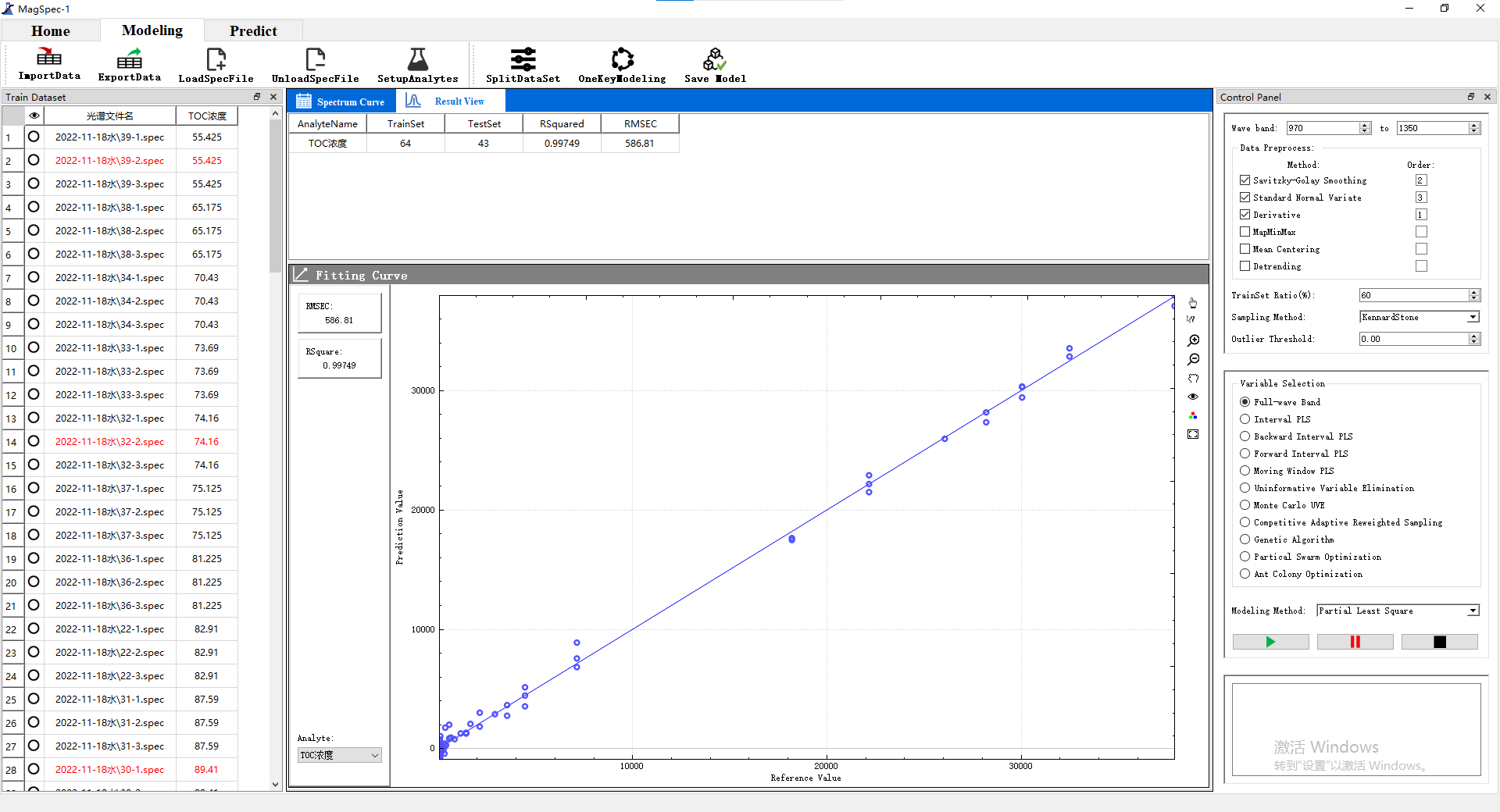Screen dimensions: 1500x812
Task: Click dataset list vertical scrollbar
Action: click(x=275, y=195)
